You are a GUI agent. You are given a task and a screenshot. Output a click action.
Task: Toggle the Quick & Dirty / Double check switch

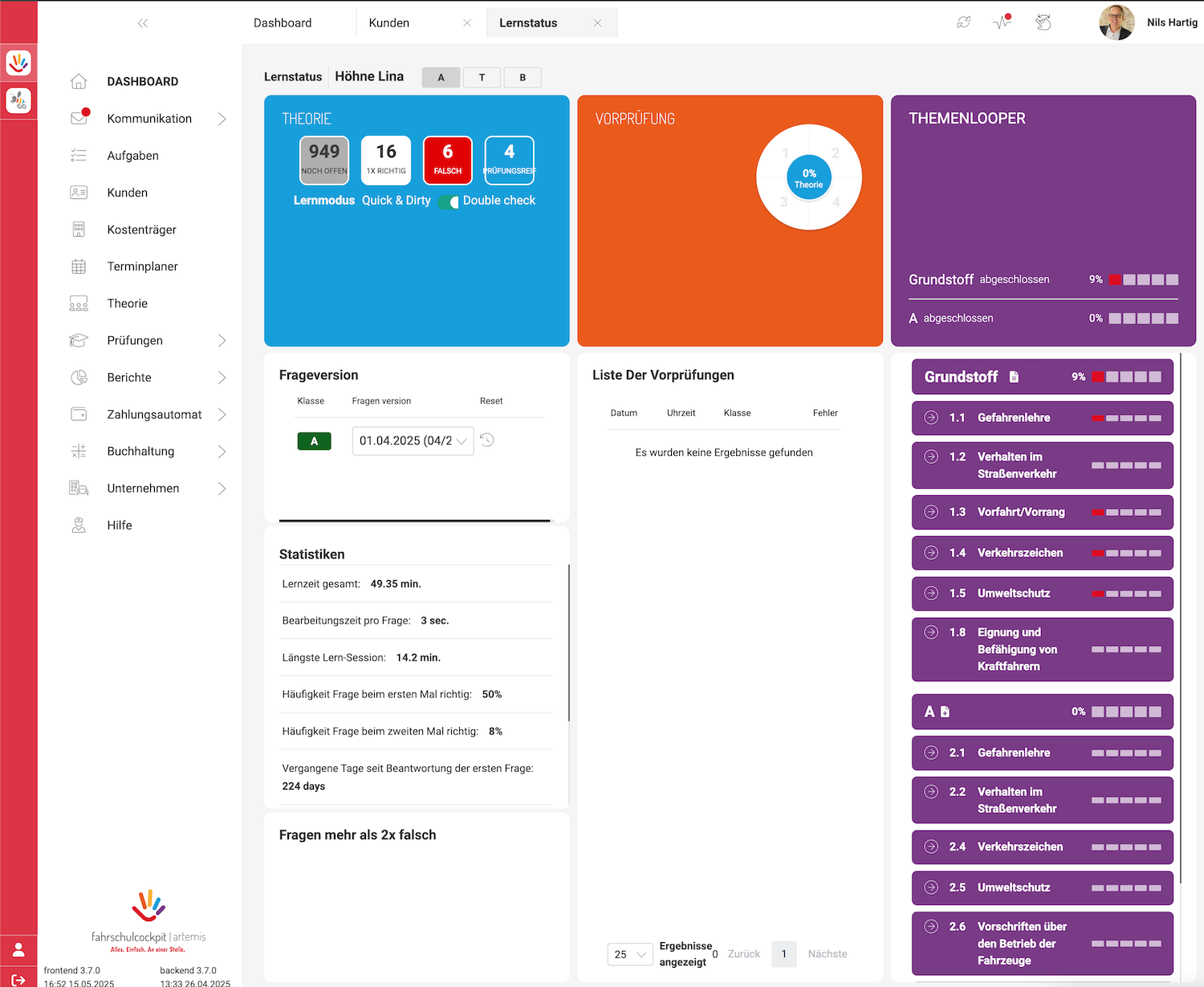pos(449,201)
